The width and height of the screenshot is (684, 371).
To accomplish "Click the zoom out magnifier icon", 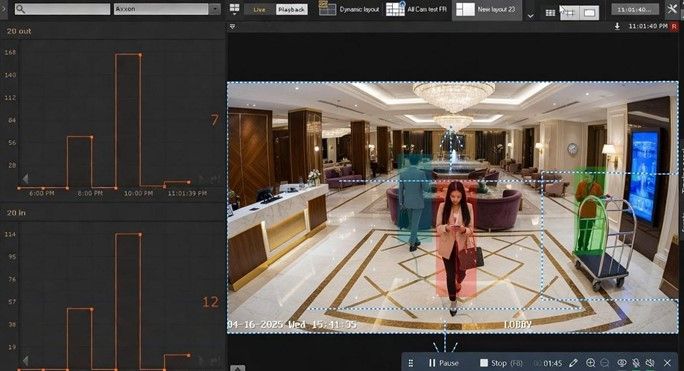I will pyautogui.click(x=605, y=363).
